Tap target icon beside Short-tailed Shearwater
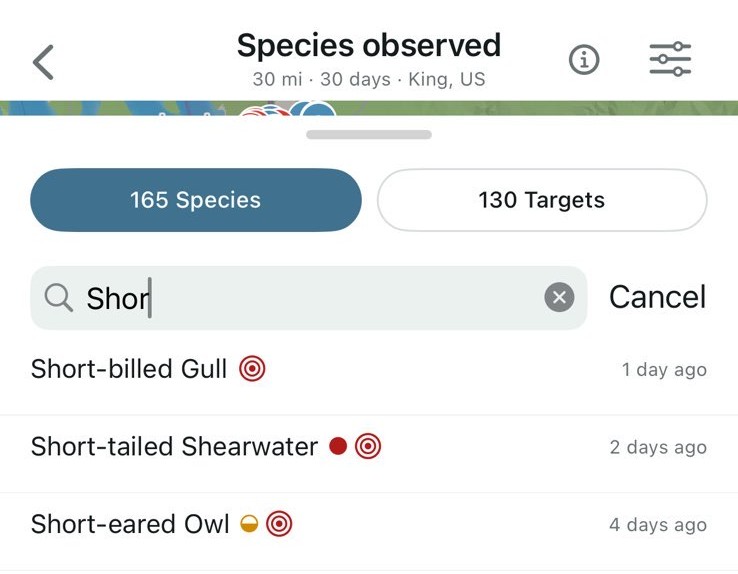The image size is (738, 574). tap(368, 446)
